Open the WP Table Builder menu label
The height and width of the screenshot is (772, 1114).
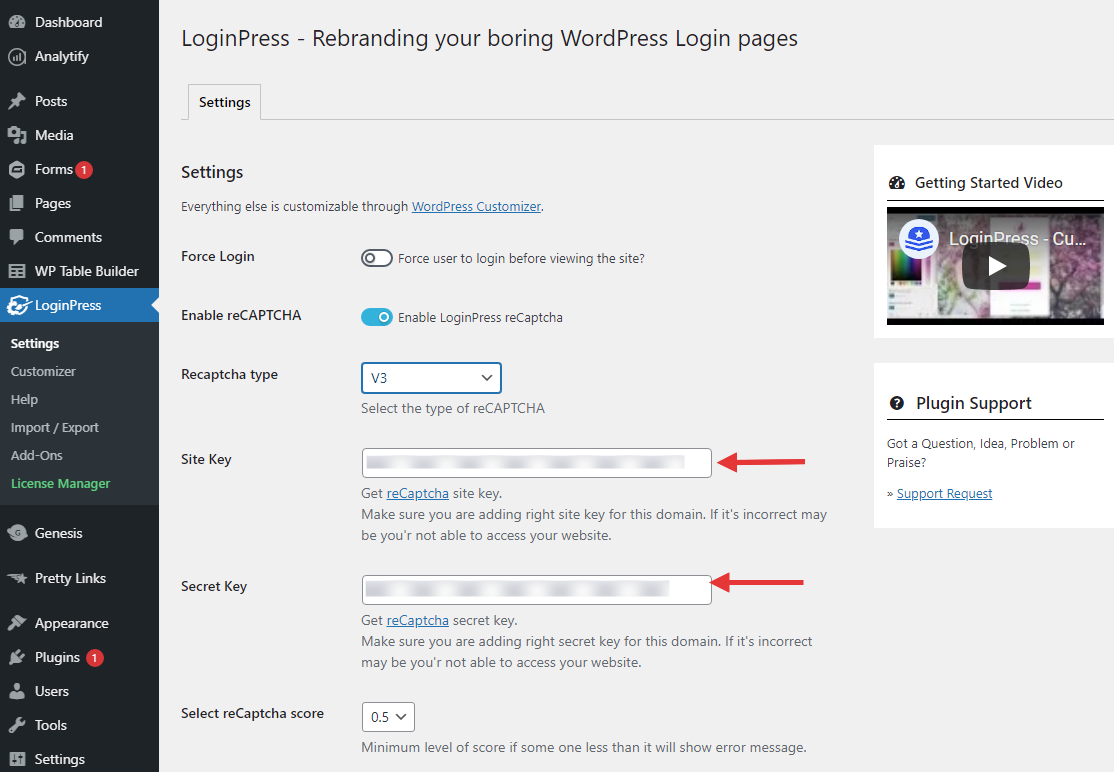coord(87,271)
